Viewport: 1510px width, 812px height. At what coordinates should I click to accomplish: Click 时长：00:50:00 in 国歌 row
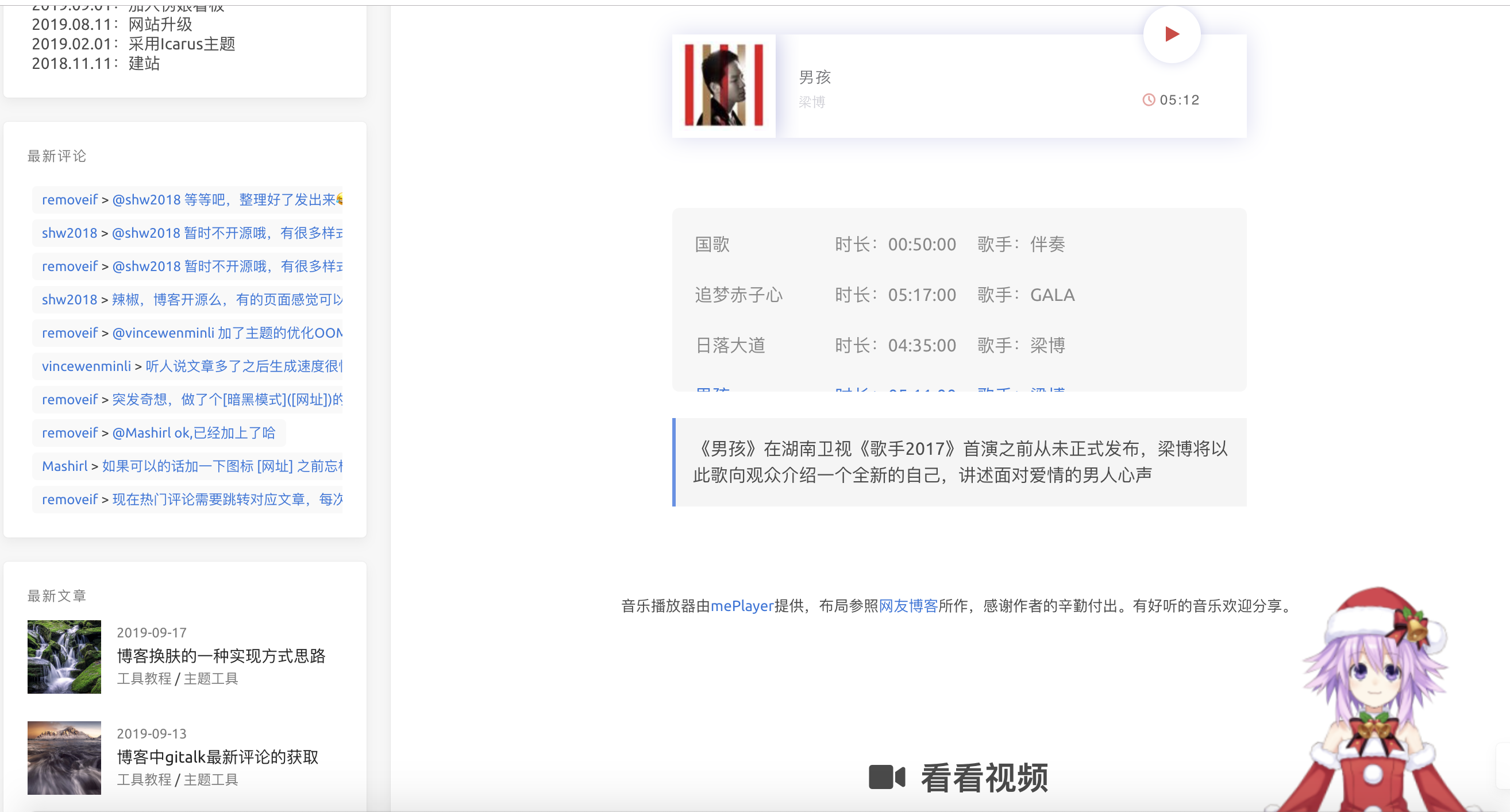(x=896, y=243)
